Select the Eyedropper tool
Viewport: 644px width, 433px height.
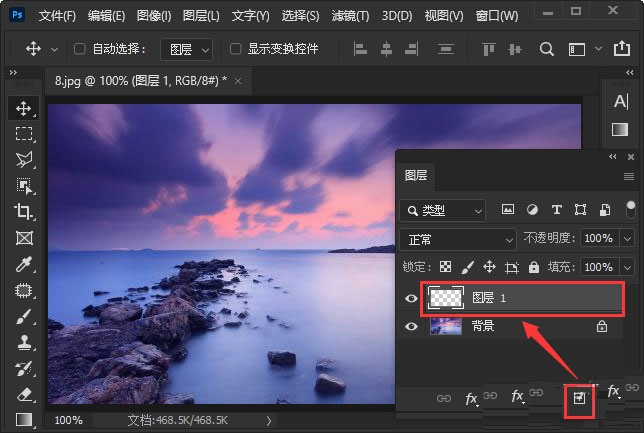24,264
